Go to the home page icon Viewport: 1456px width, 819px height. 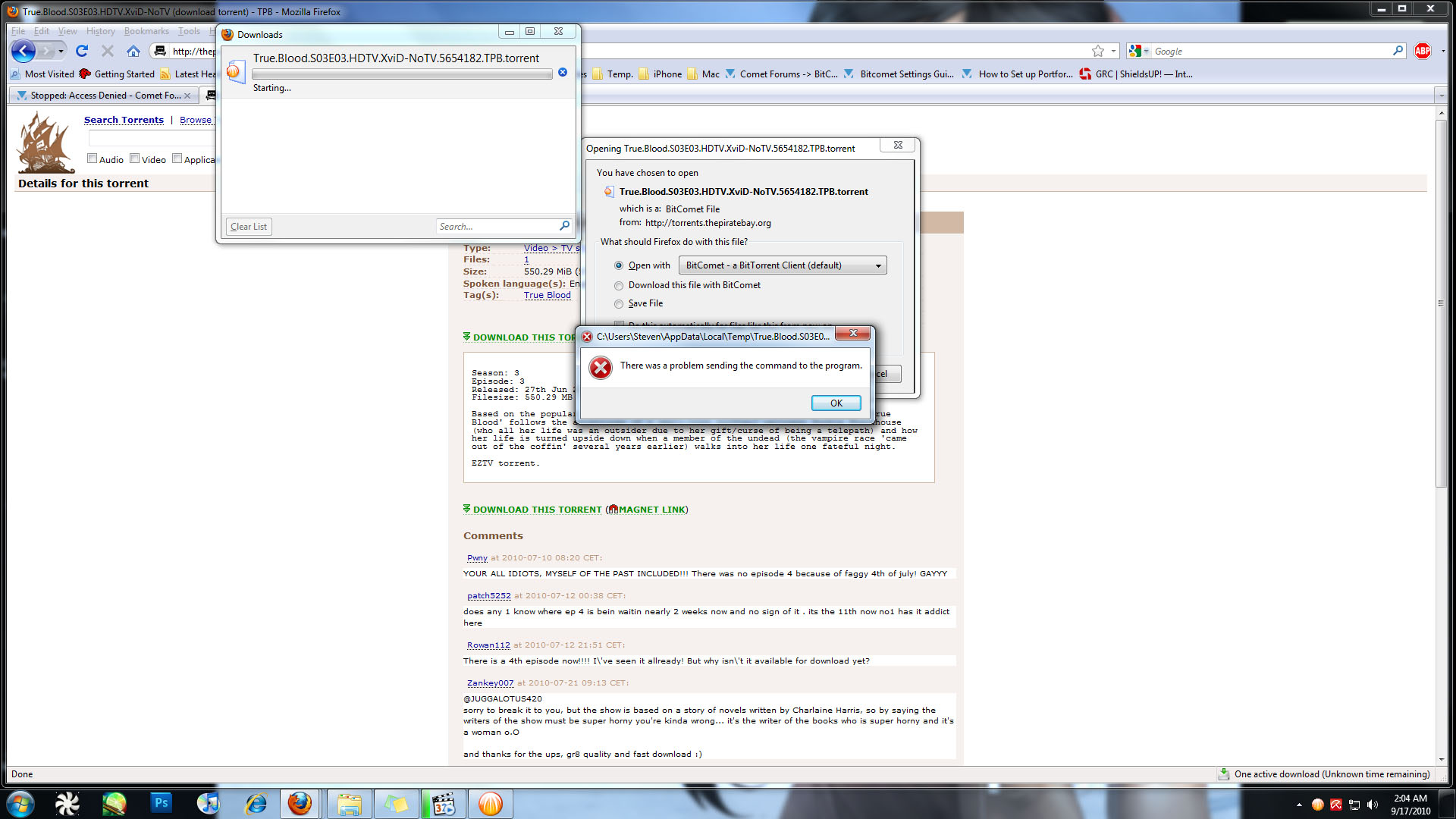[133, 51]
